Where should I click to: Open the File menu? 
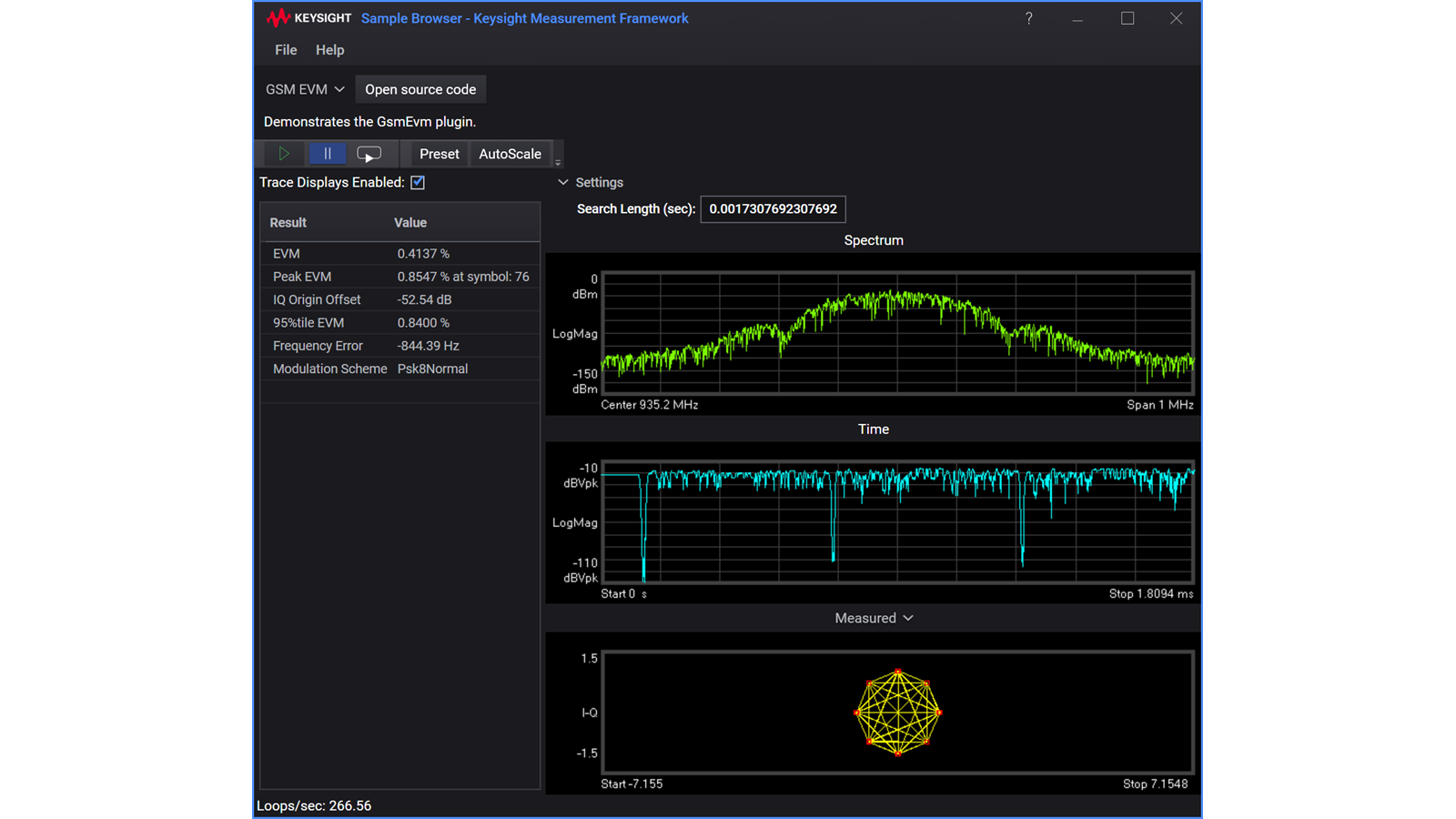[x=285, y=50]
